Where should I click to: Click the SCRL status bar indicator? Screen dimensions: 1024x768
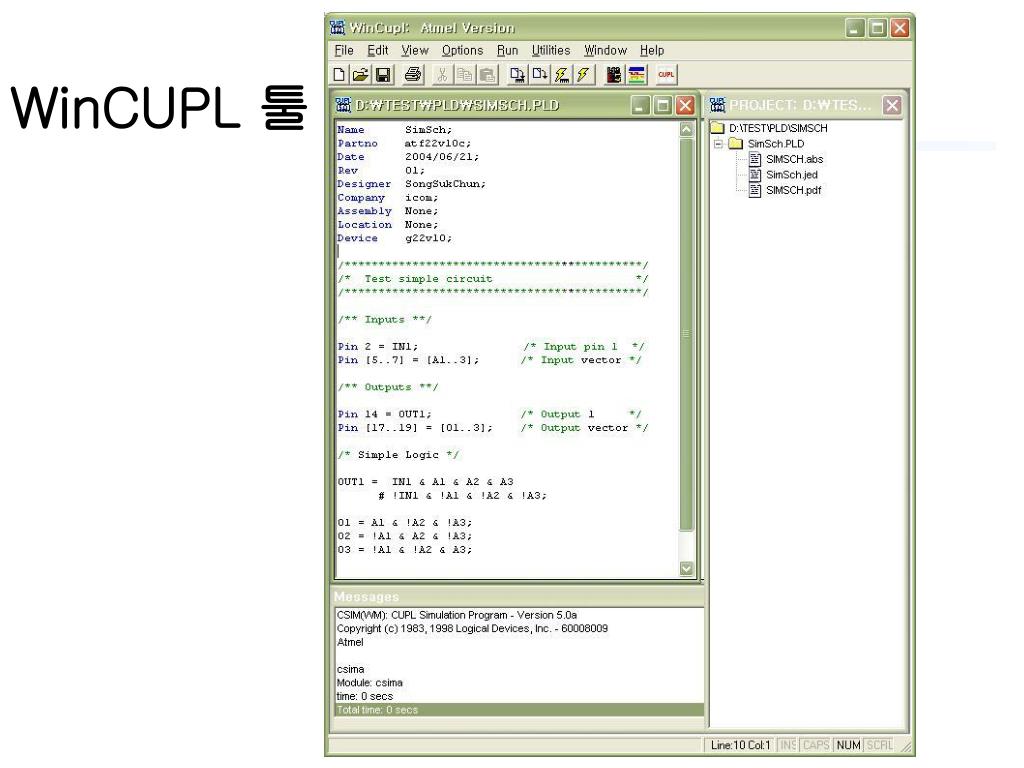tap(879, 745)
